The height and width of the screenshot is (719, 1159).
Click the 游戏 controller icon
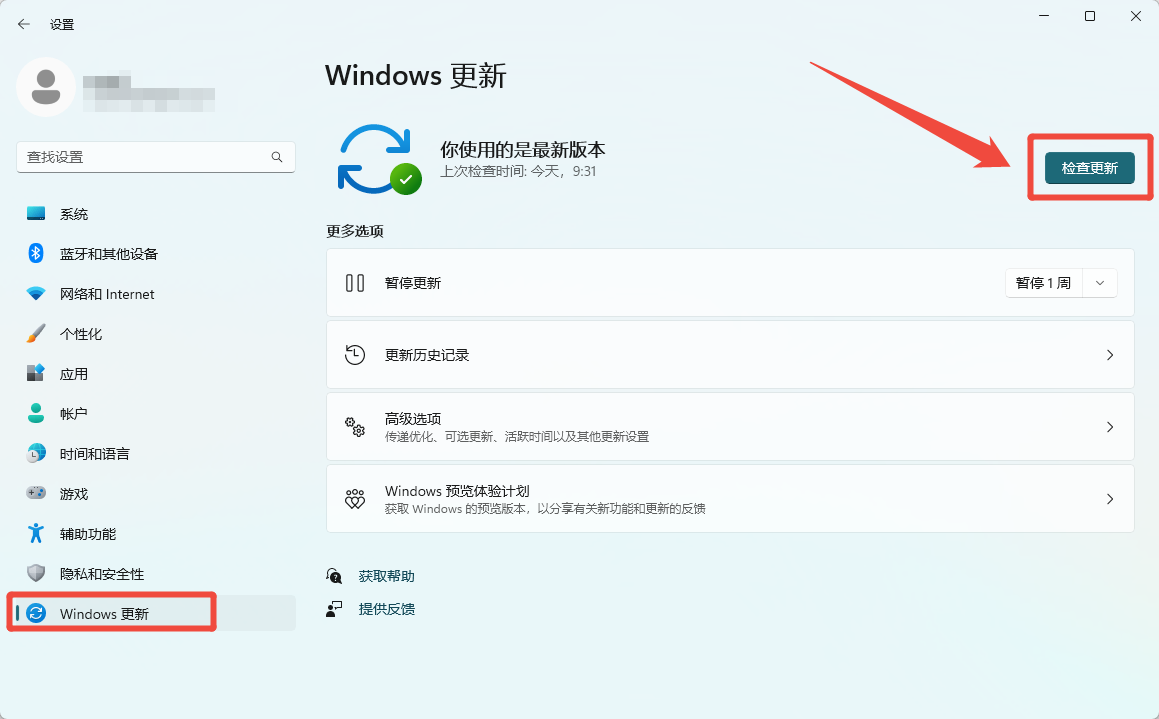coord(35,493)
